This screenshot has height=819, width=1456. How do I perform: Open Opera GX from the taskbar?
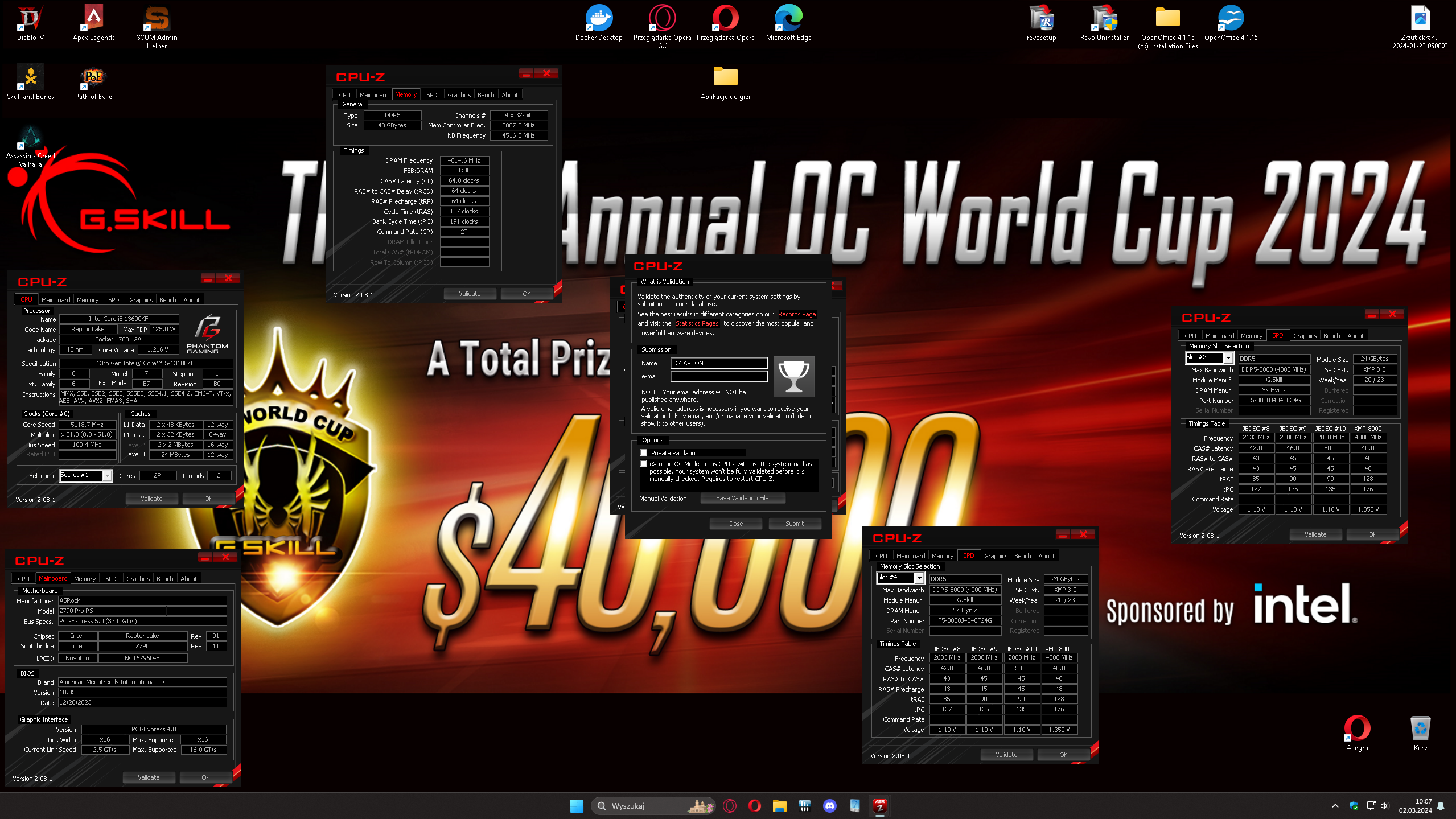(x=730, y=806)
